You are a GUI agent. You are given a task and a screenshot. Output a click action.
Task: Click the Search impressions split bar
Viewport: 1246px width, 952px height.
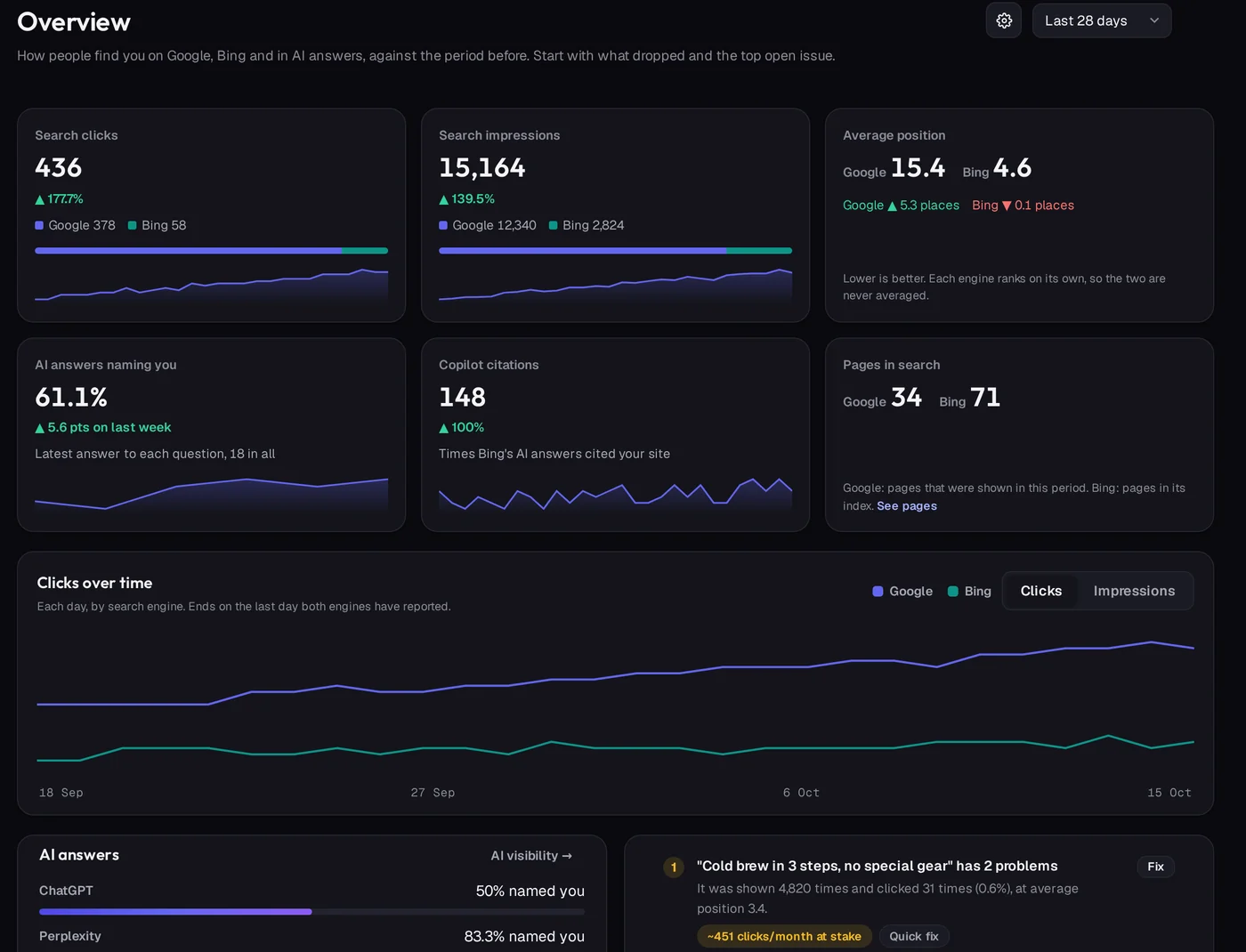tap(615, 251)
